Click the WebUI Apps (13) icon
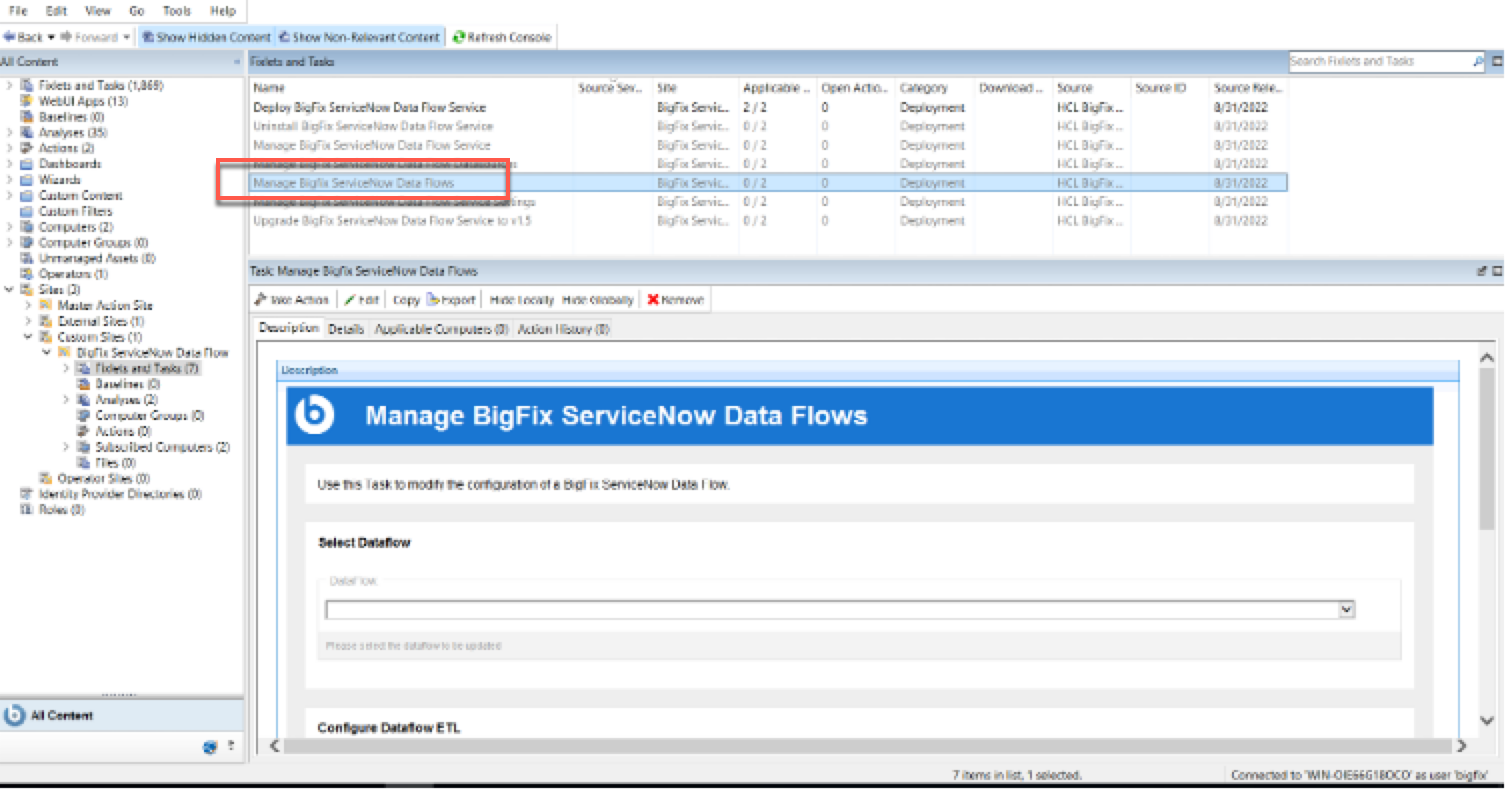Screen dimensions: 1510x790 click(x=27, y=101)
